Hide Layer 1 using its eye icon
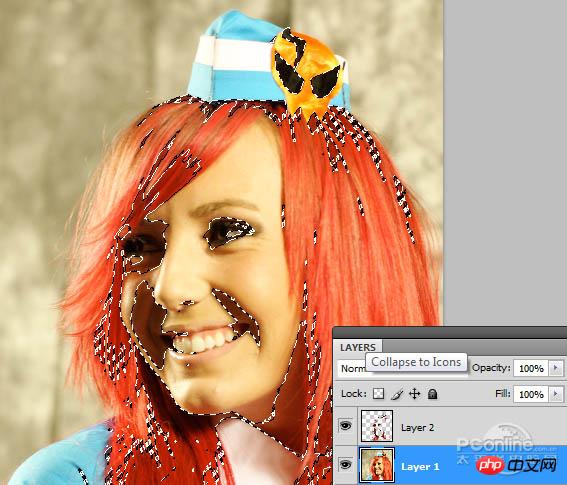 345,464
